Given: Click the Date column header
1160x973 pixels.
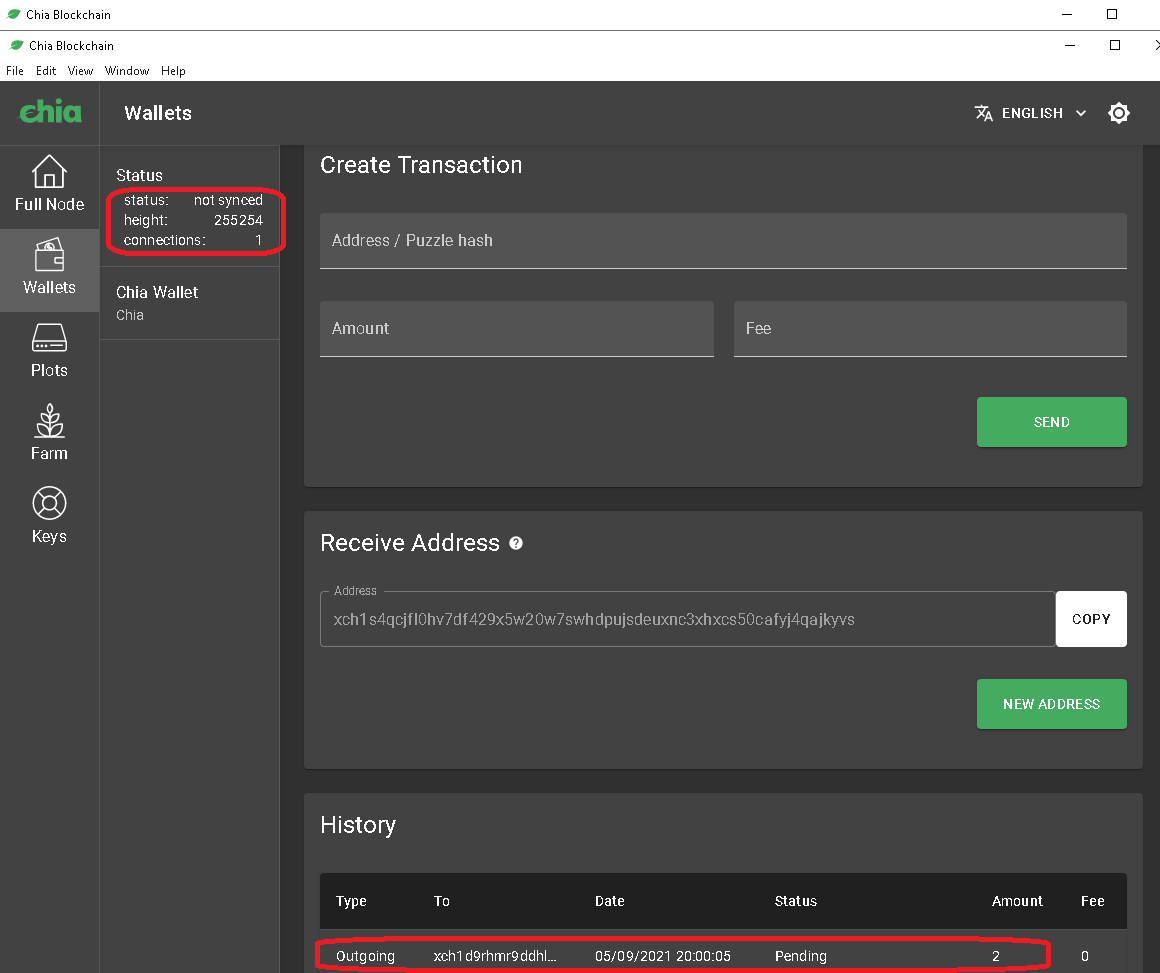Looking at the screenshot, I should pos(610,901).
